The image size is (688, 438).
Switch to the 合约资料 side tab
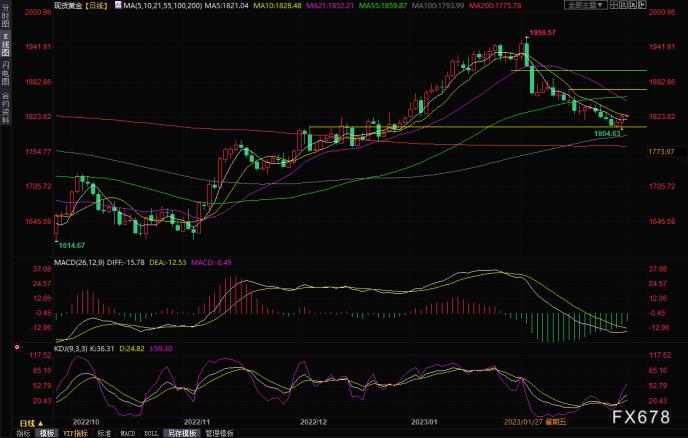[5, 108]
